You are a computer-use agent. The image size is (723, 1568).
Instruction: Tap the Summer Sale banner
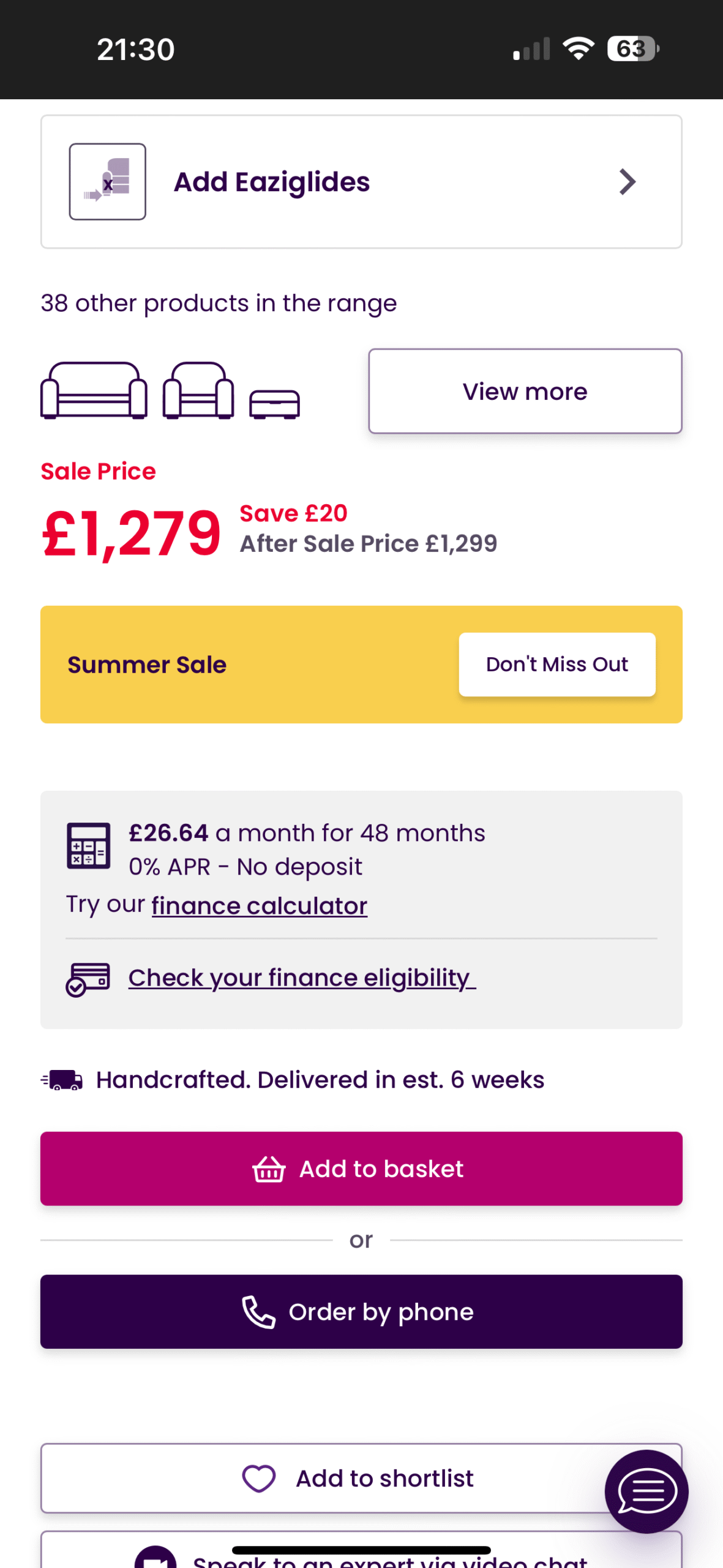coord(361,664)
